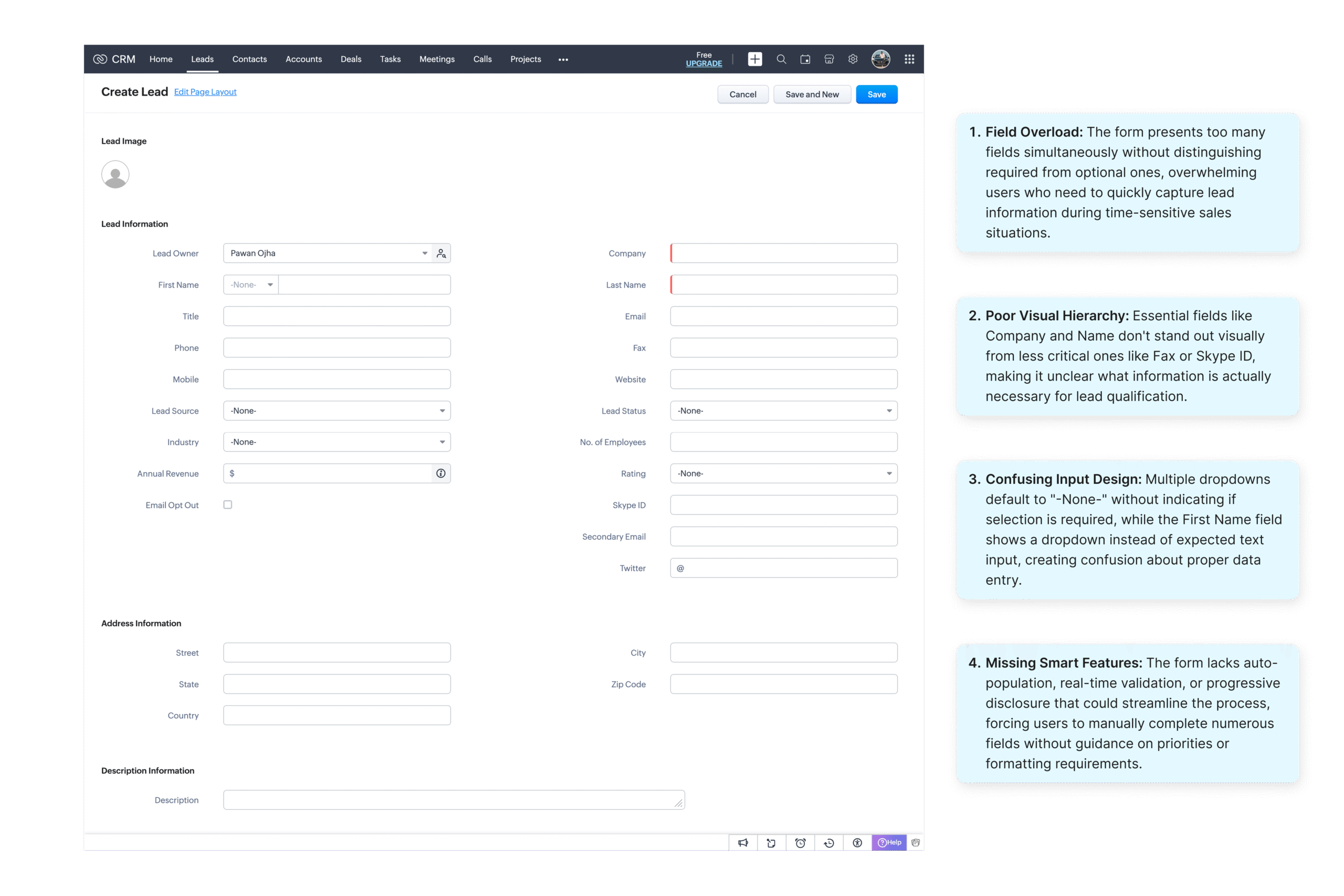The width and height of the screenshot is (1344, 896).
Task: Open the reminders alarm clock icon
Action: click(x=800, y=842)
